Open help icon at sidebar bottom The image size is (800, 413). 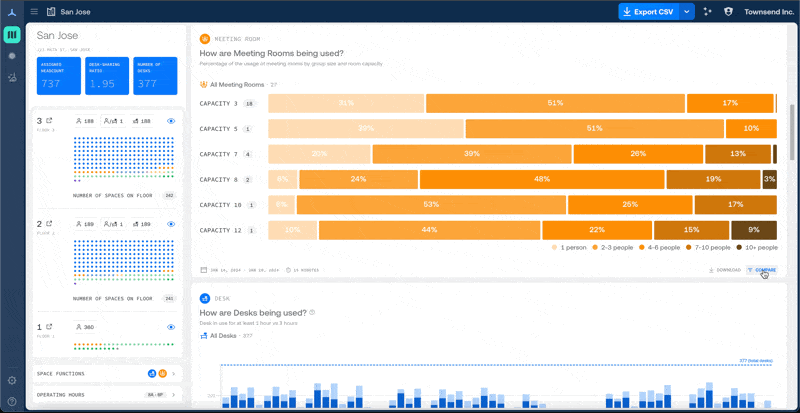click(x=12, y=400)
